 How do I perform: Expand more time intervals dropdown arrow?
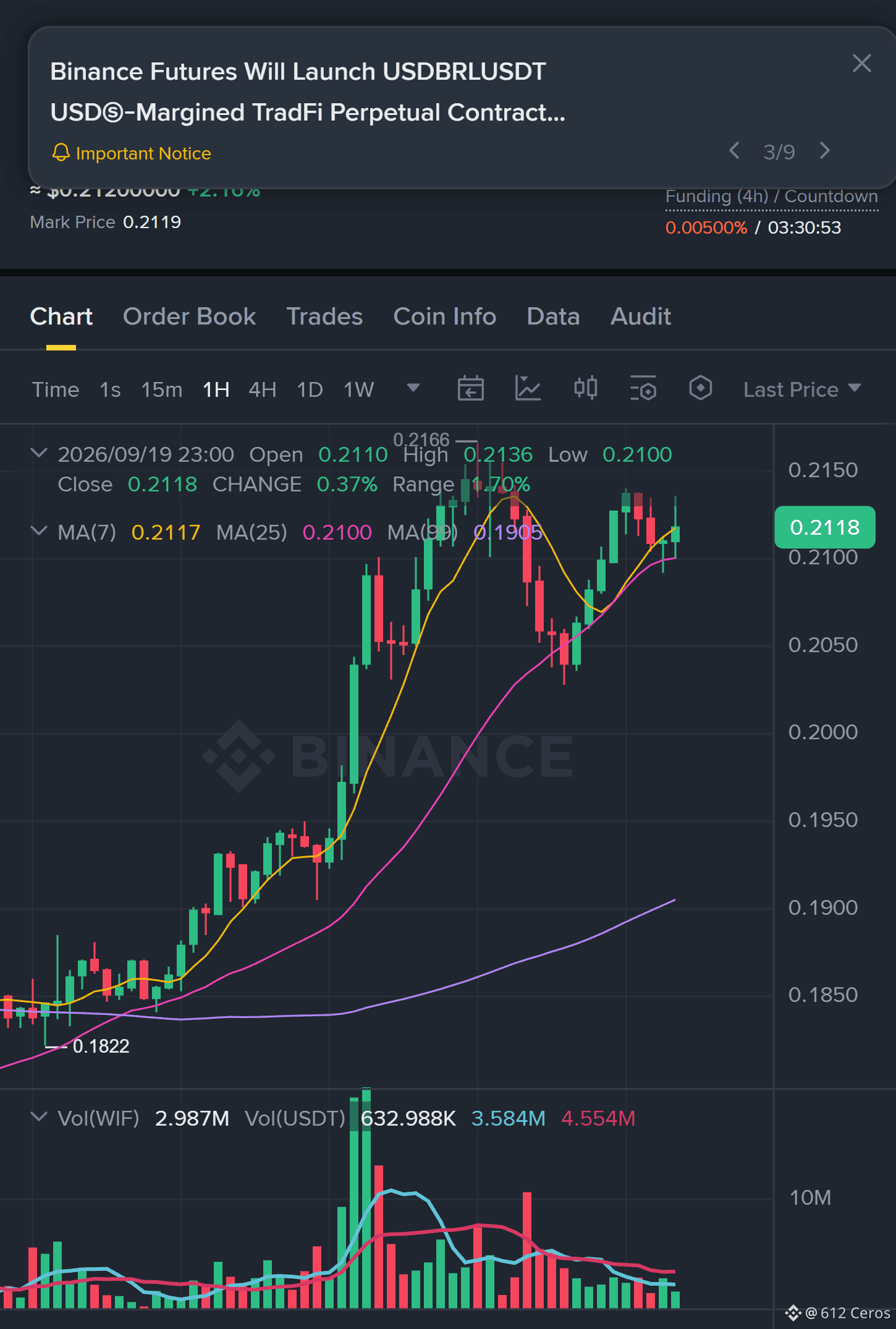(x=413, y=388)
